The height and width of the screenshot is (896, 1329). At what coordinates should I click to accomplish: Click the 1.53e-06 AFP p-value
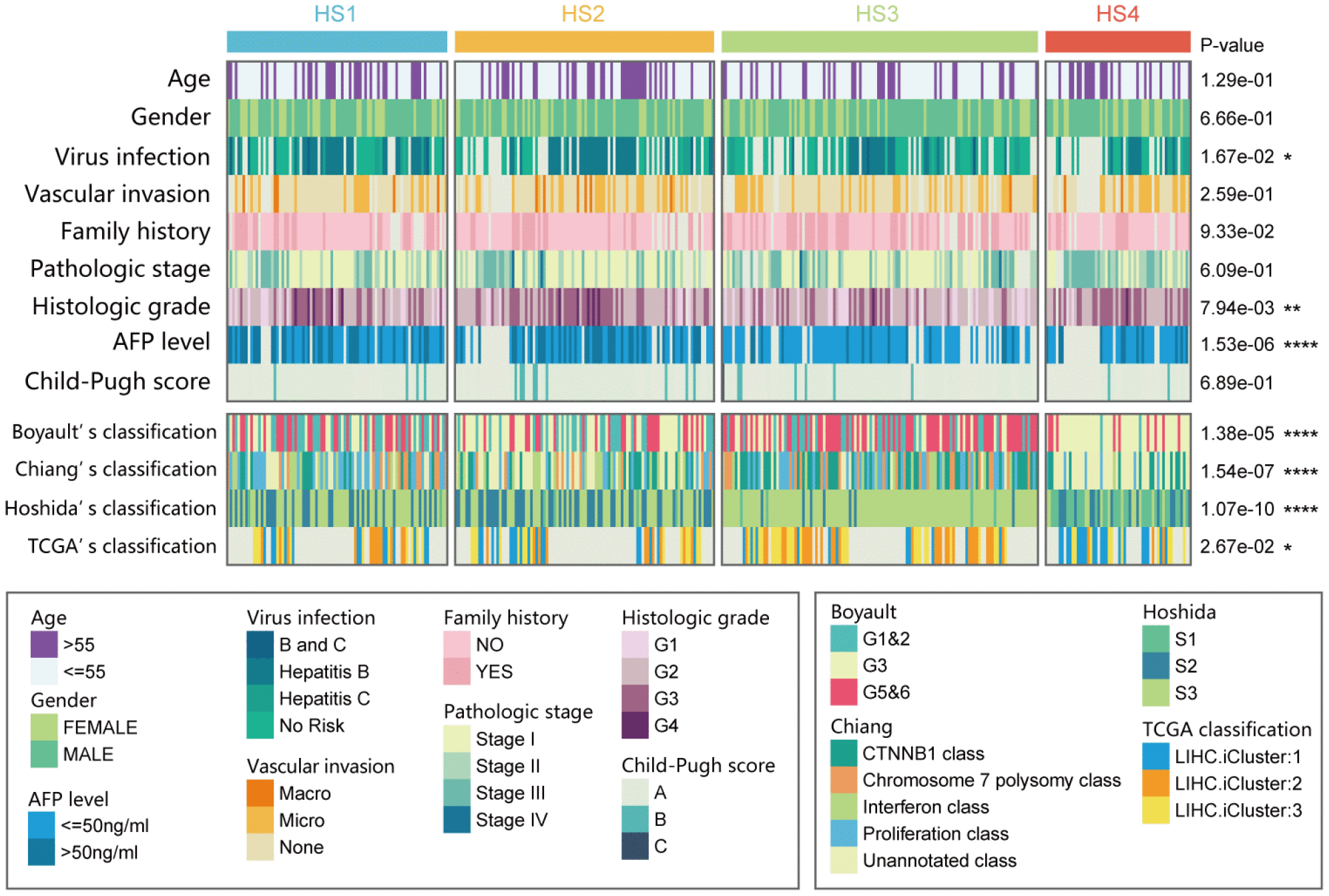coord(1238,345)
